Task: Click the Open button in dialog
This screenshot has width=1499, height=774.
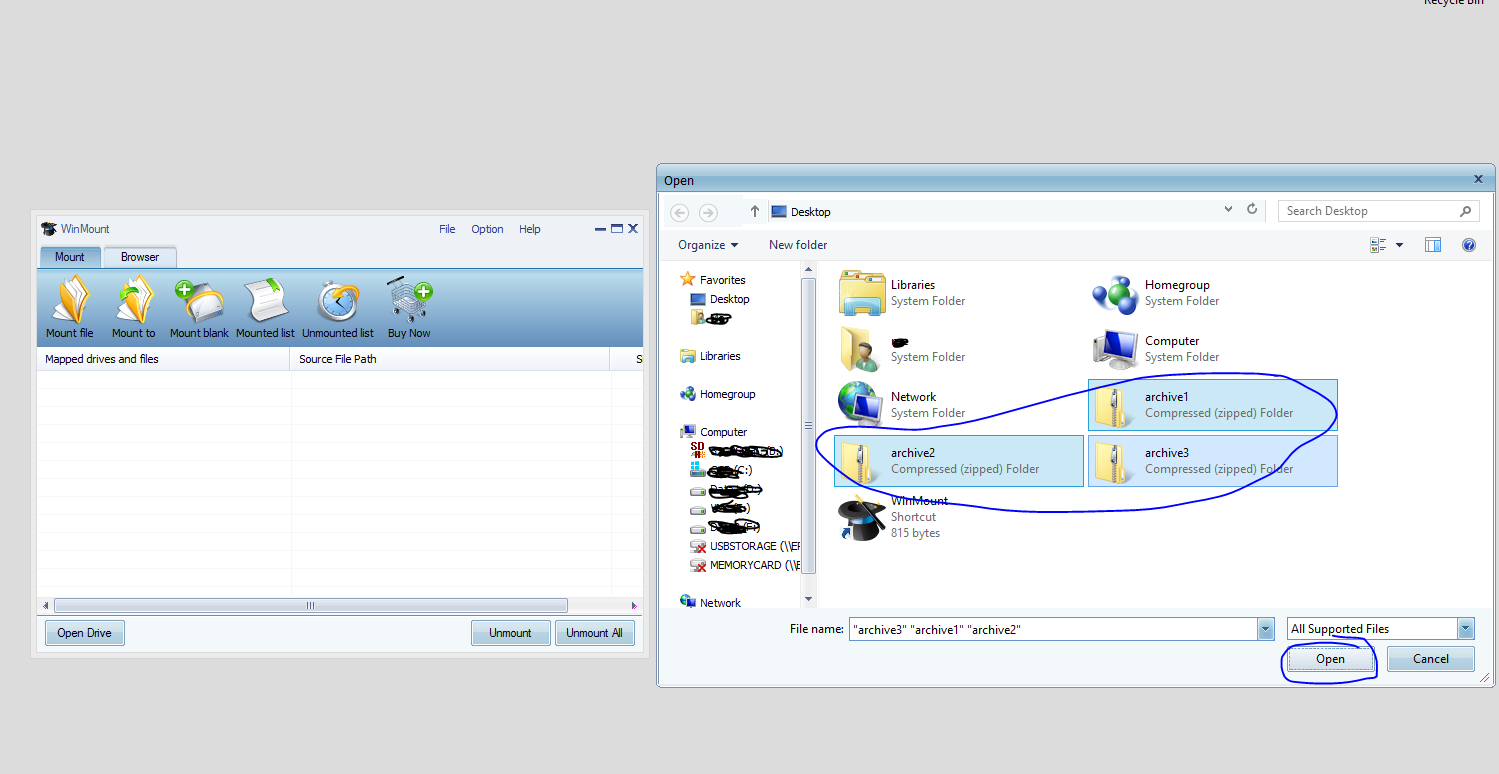Action: (x=1330, y=659)
